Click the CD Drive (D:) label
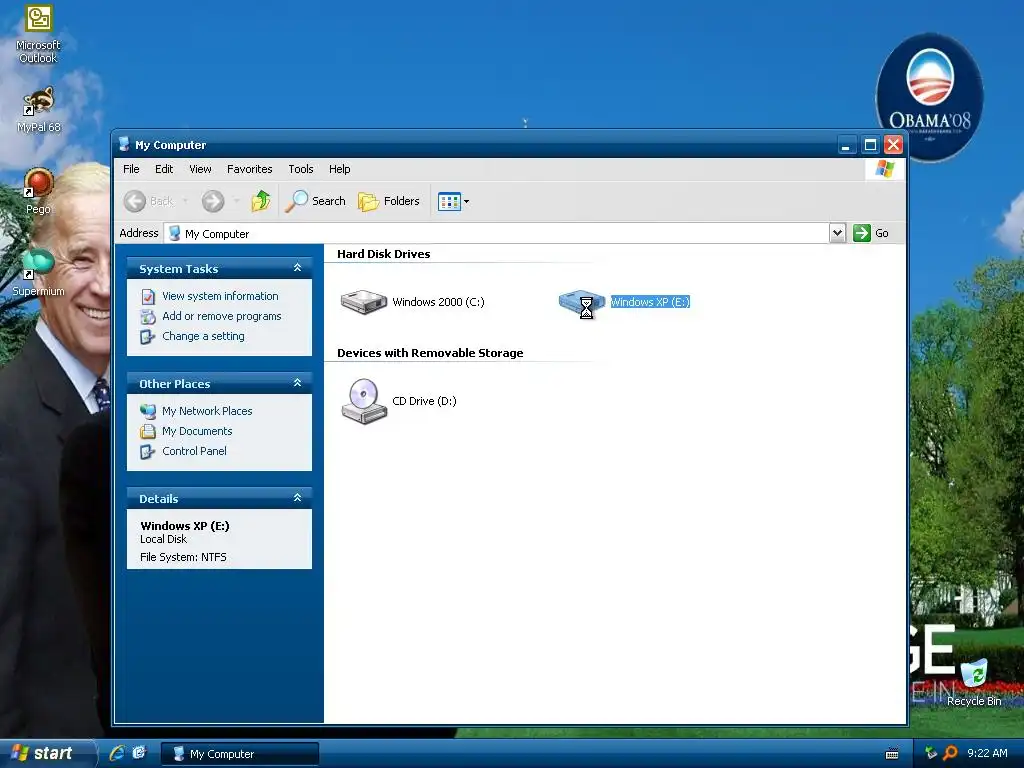Image resolution: width=1024 pixels, height=768 pixels. tap(424, 401)
